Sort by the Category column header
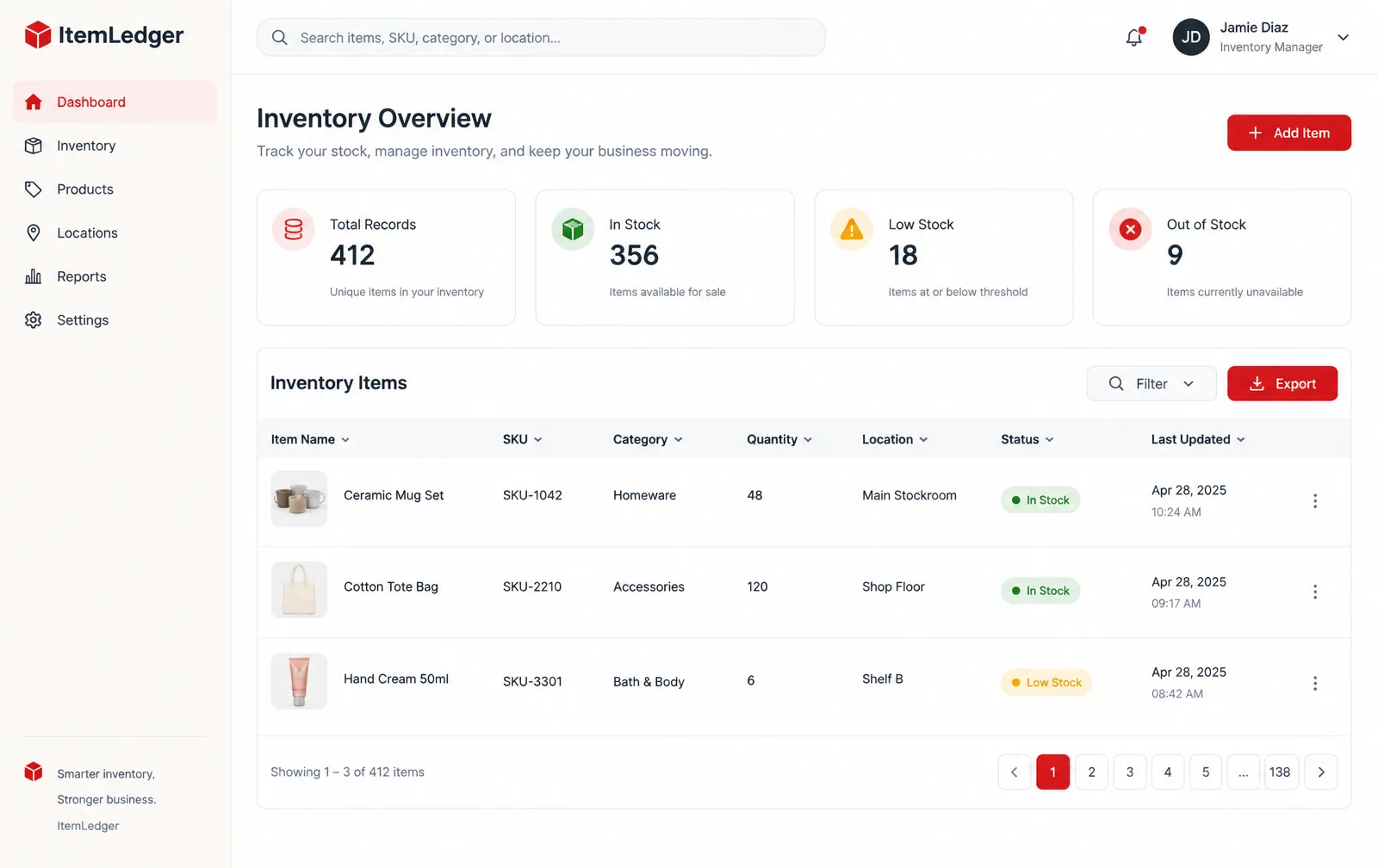This screenshot has width=1378, height=868. tap(648, 439)
